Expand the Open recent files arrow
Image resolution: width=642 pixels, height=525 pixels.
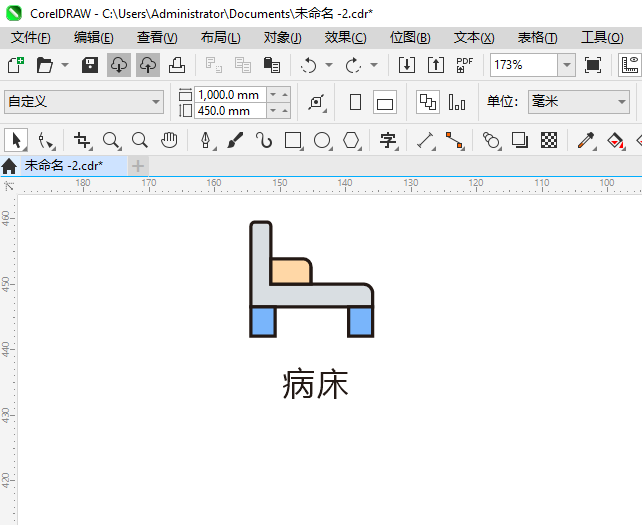[x=65, y=65]
